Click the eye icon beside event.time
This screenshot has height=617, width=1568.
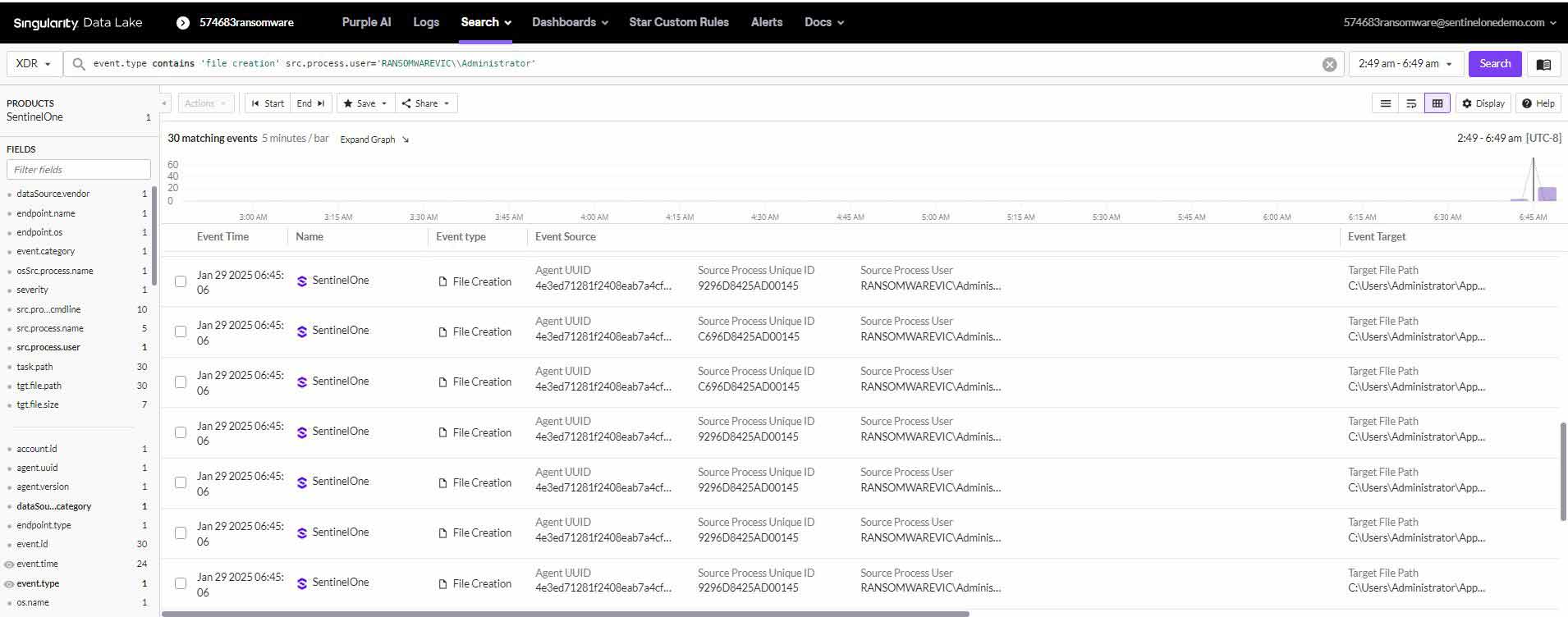(9, 564)
